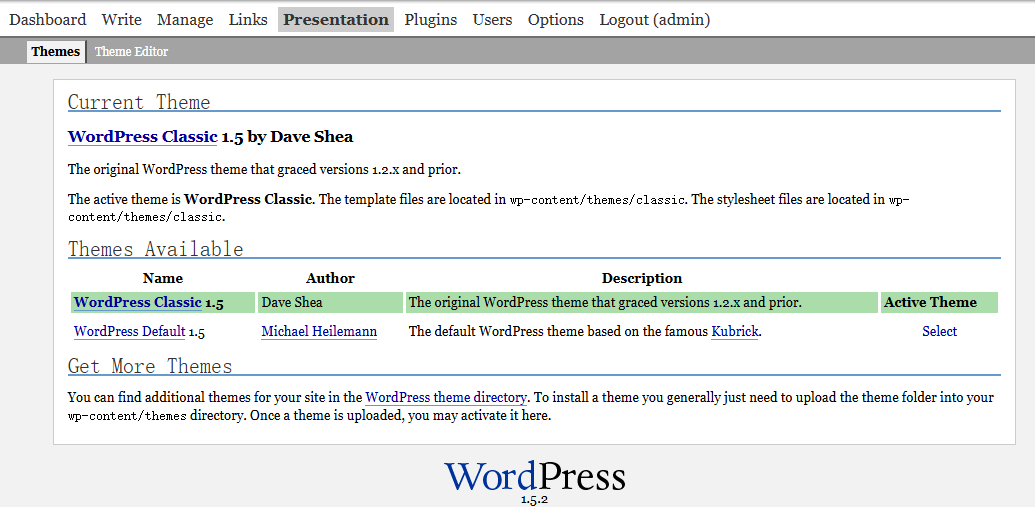Click the Active Theme label
This screenshot has width=1035, height=507.
pos(930,302)
